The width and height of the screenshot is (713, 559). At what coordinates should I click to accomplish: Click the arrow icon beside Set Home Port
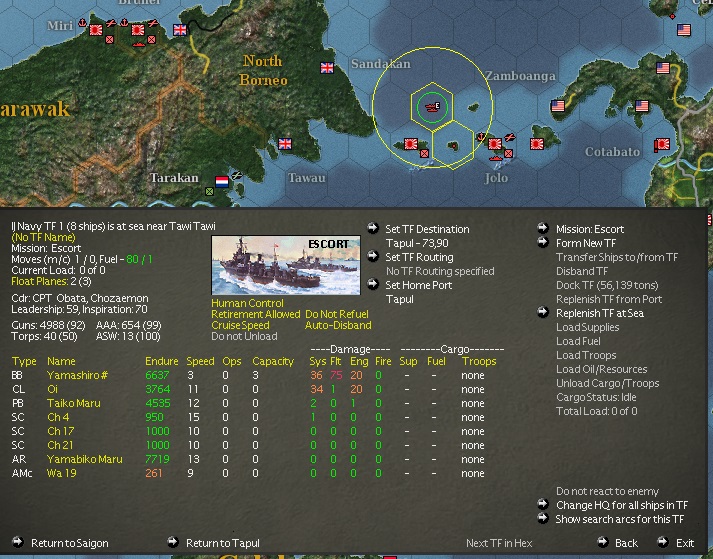click(x=373, y=284)
